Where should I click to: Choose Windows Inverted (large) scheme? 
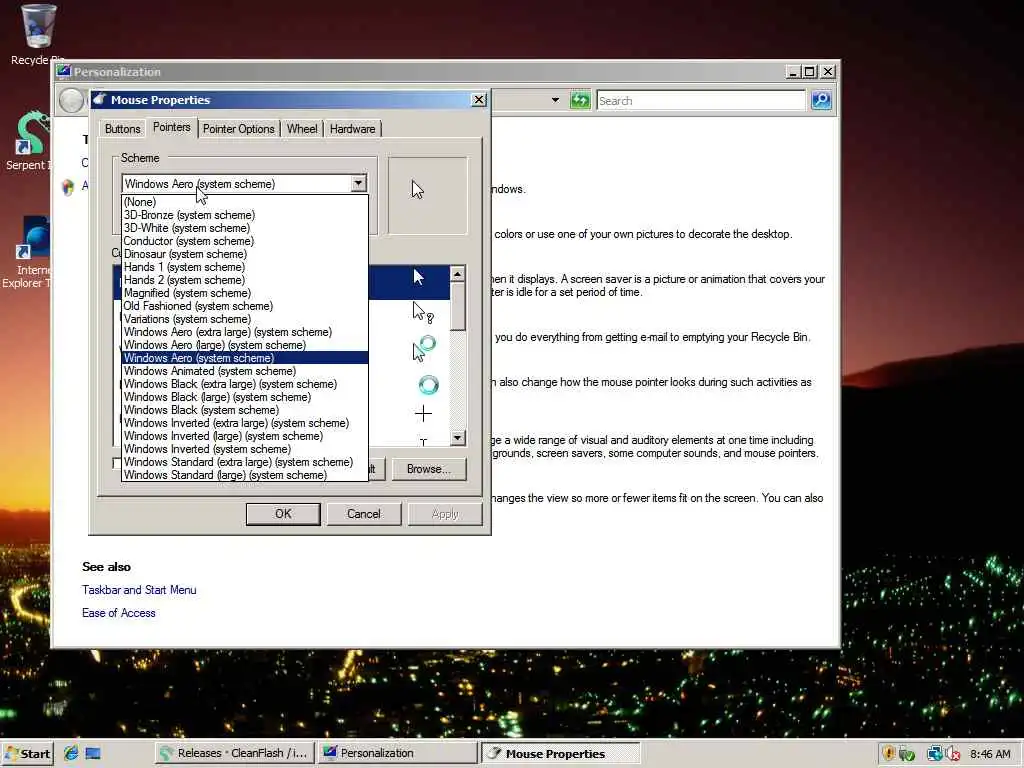245,436
